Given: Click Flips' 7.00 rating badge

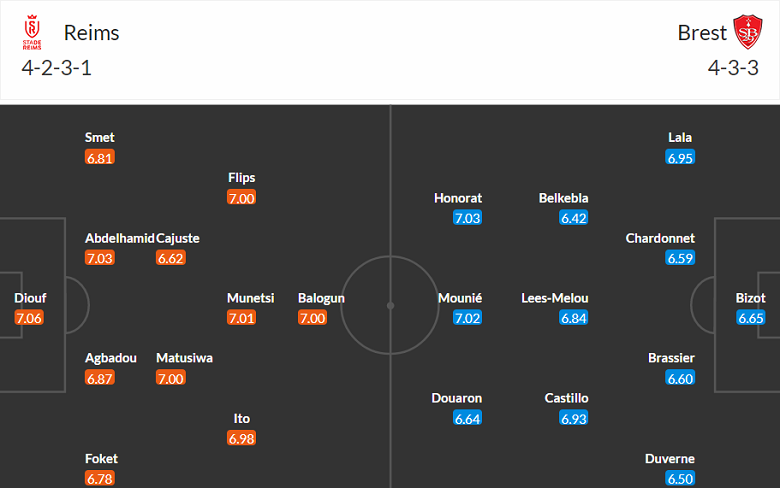Looking at the screenshot, I should 241,198.
